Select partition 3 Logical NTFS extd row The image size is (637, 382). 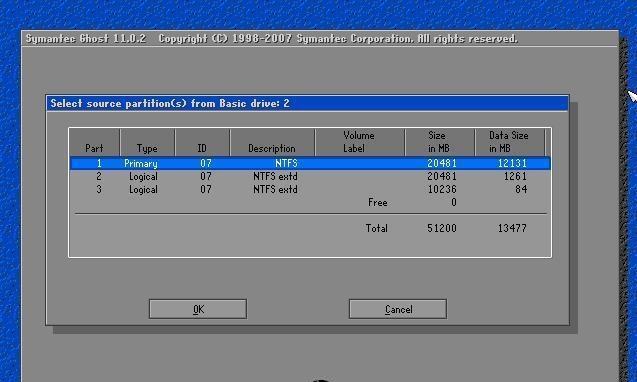click(x=310, y=189)
